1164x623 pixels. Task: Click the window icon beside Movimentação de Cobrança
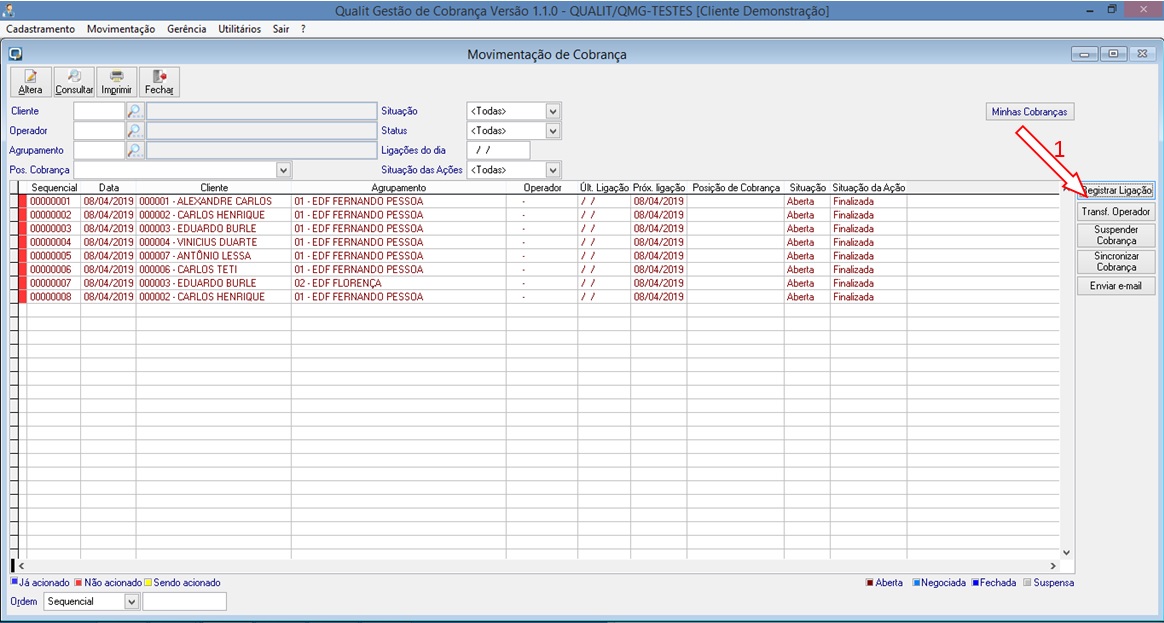16,53
